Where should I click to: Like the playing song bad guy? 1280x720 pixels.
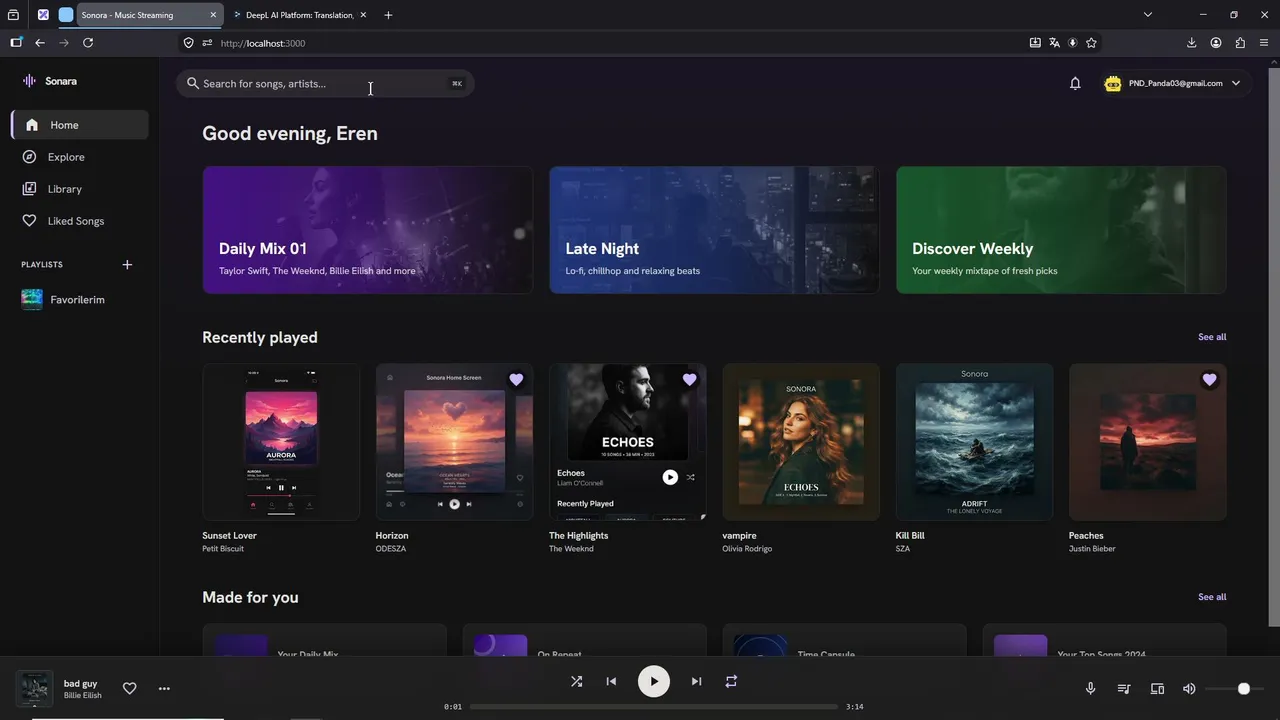pyautogui.click(x=129, y=688)
